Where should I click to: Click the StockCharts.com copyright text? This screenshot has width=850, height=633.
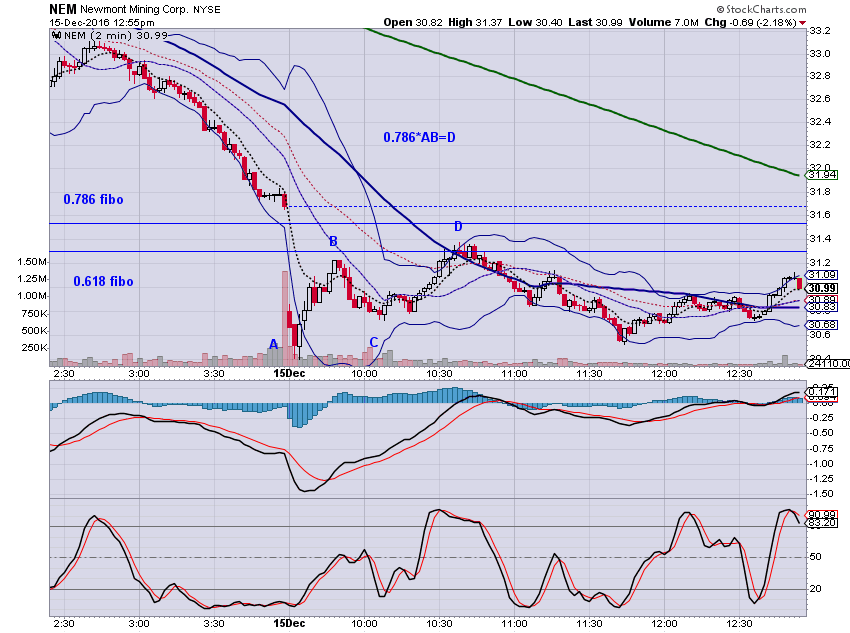click(761, 9)
